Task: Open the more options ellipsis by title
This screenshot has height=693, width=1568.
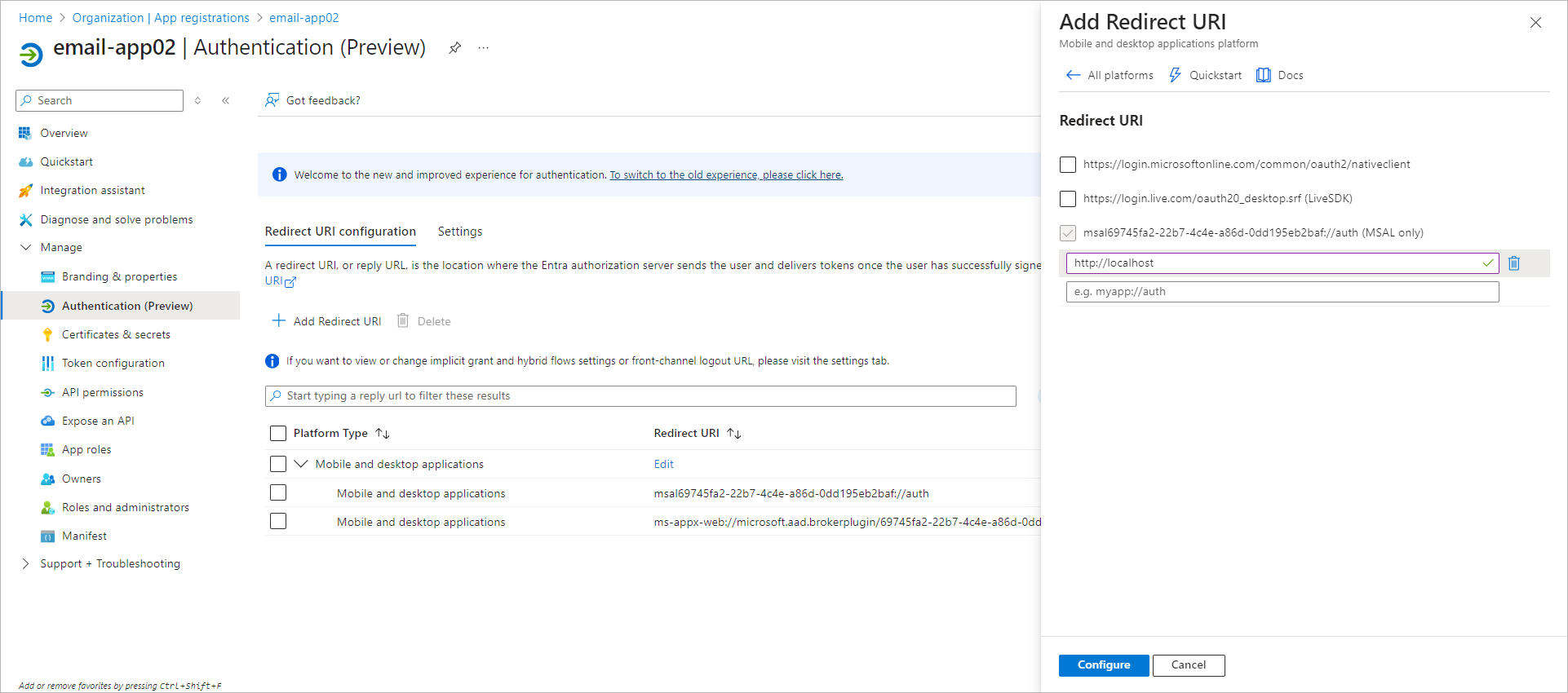Action: click(x=484, y=48)
